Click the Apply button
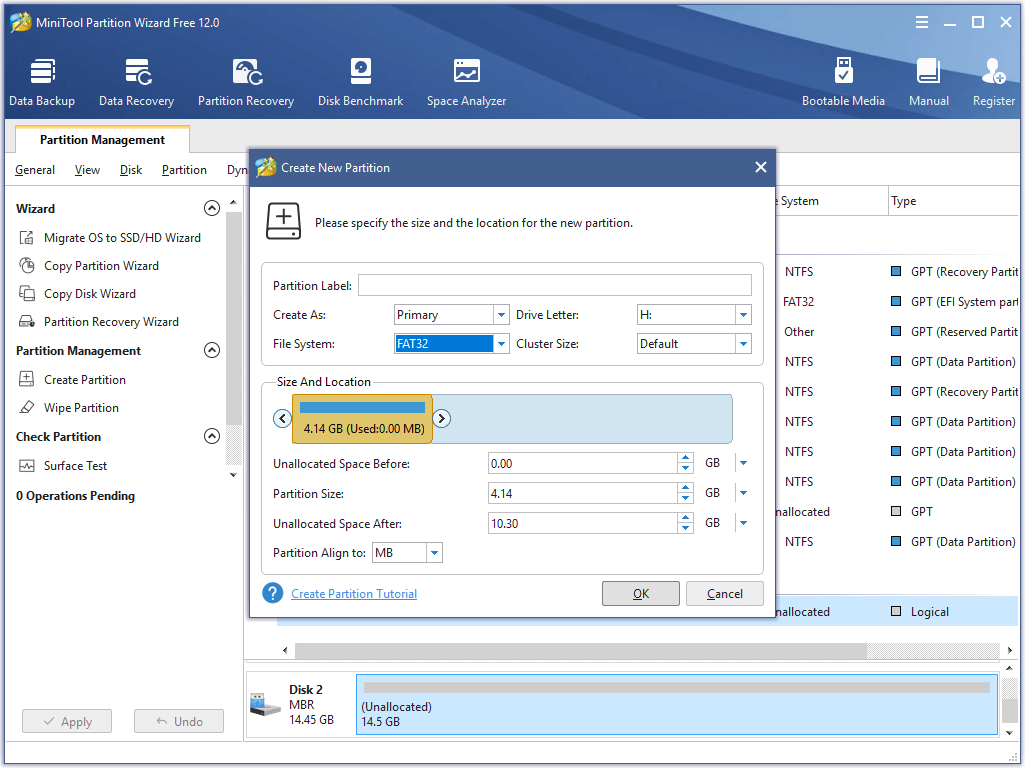This screenshot has height=768, width=1025. click(67, 722)
